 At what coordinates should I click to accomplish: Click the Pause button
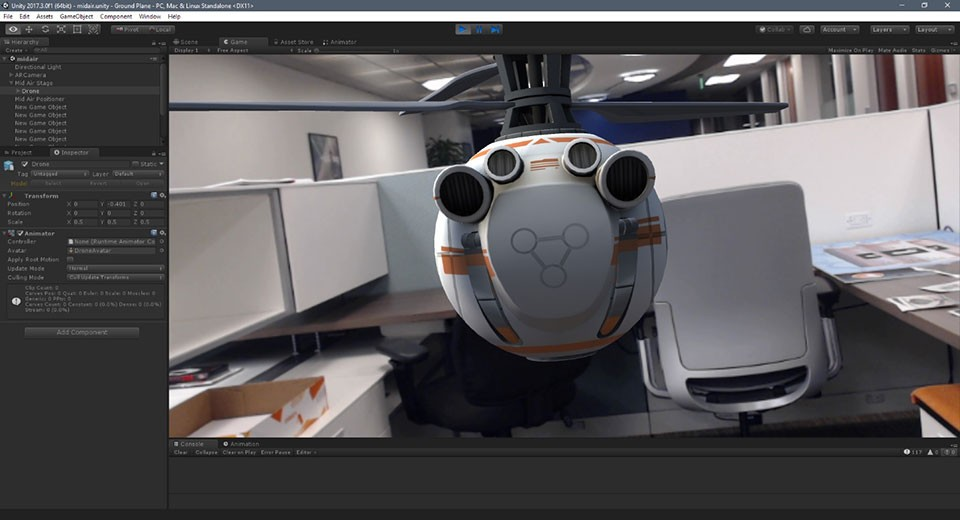pos(479,29)
